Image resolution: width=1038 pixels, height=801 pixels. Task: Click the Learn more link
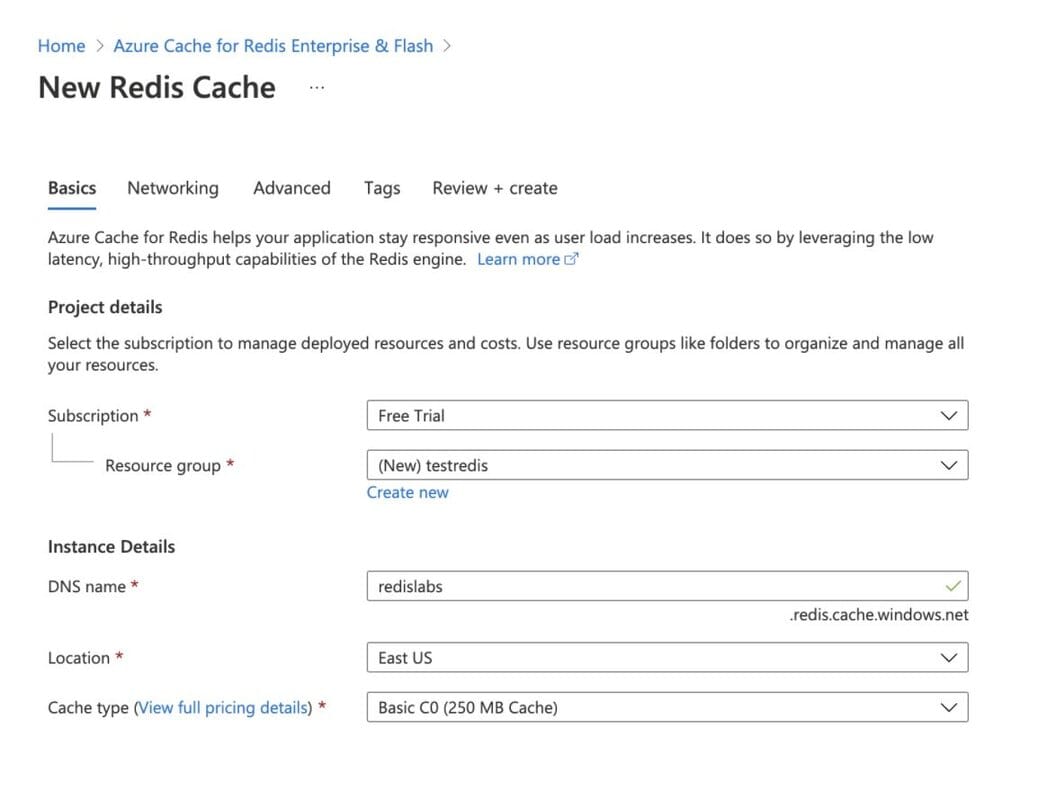517,258
